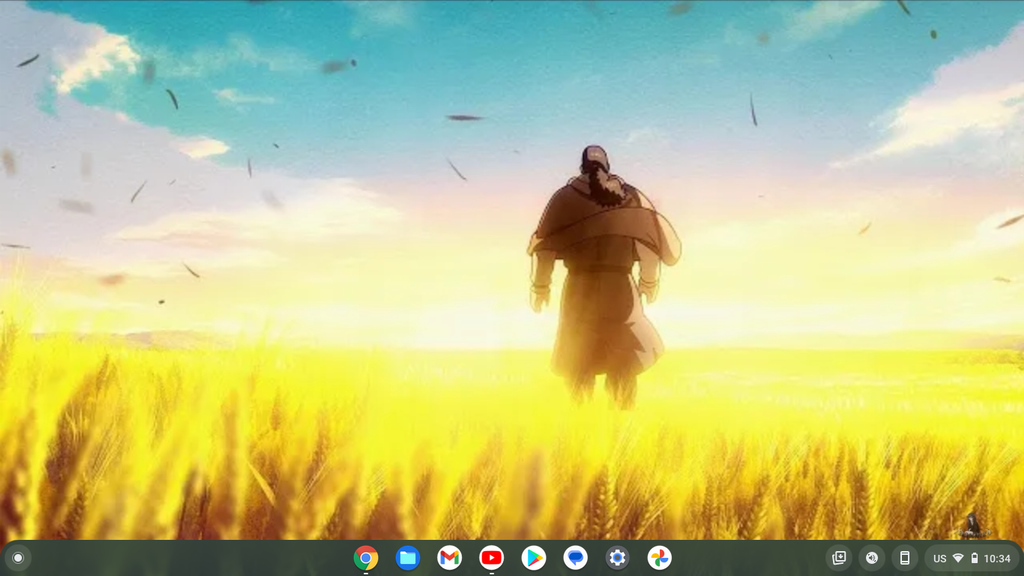
Task: Open the Phone Hub tray icon
Action: [904, 558]
